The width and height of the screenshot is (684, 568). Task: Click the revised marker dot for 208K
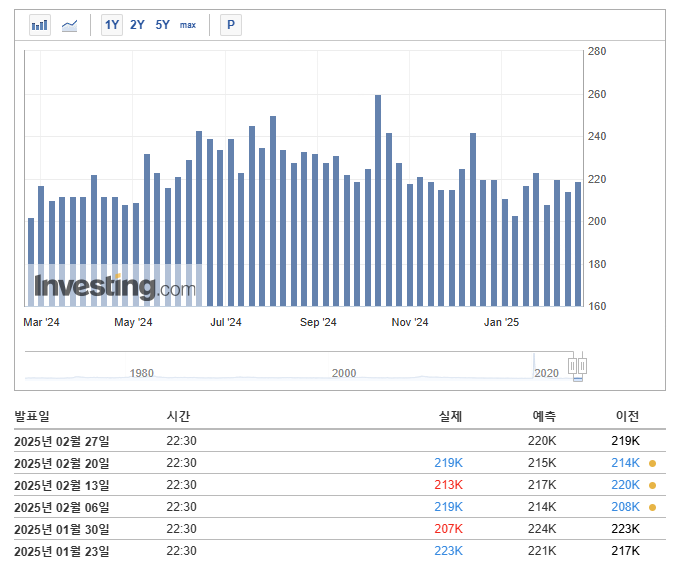[x=652, y=507]
